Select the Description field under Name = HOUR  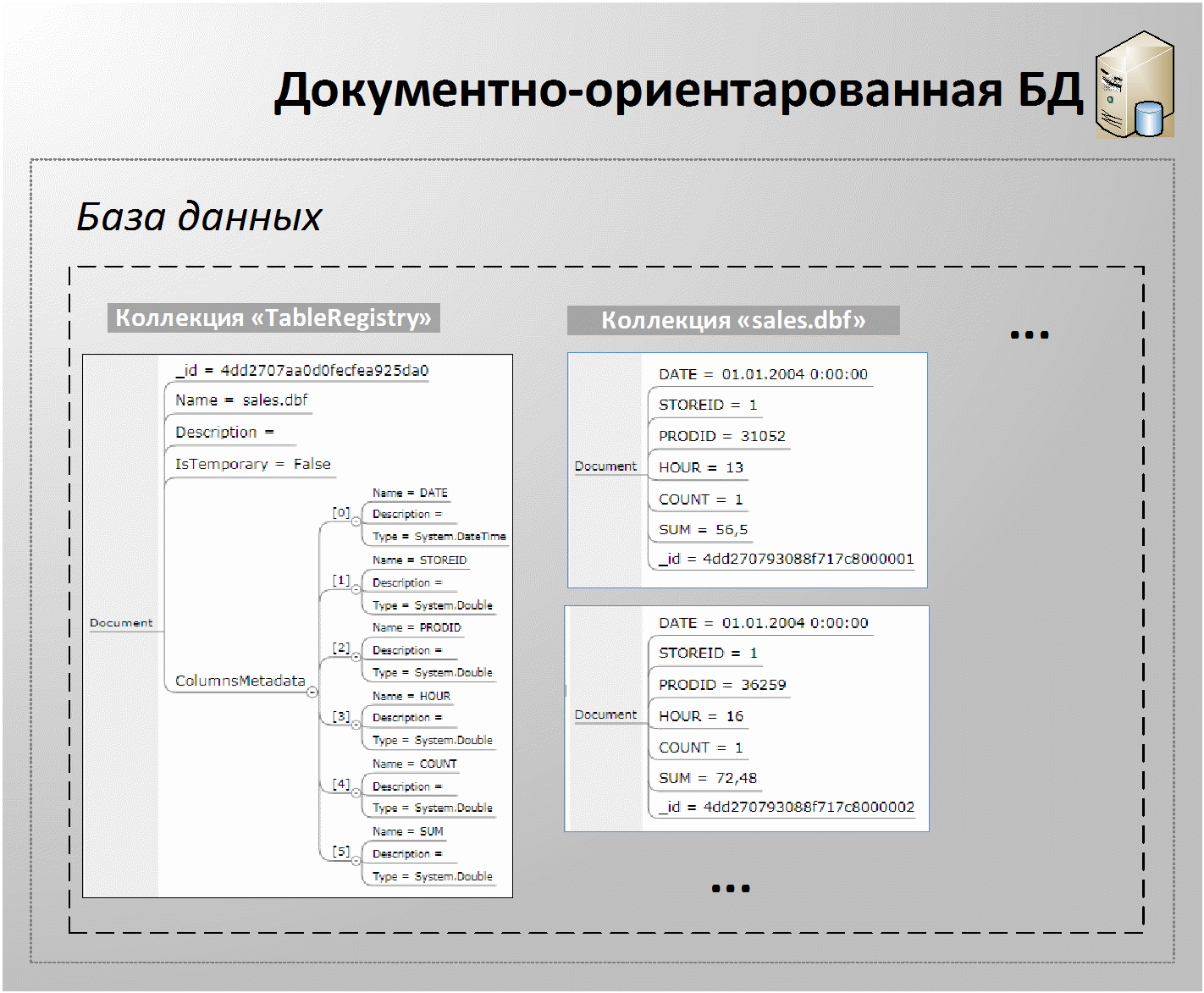pos(407,717)
